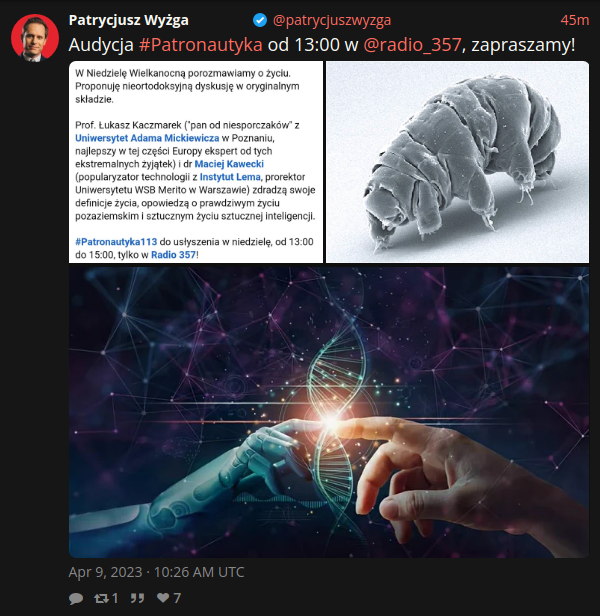Open the @patrycjuszwyzga handle link
600x616 pixels.
coord(332,20)
